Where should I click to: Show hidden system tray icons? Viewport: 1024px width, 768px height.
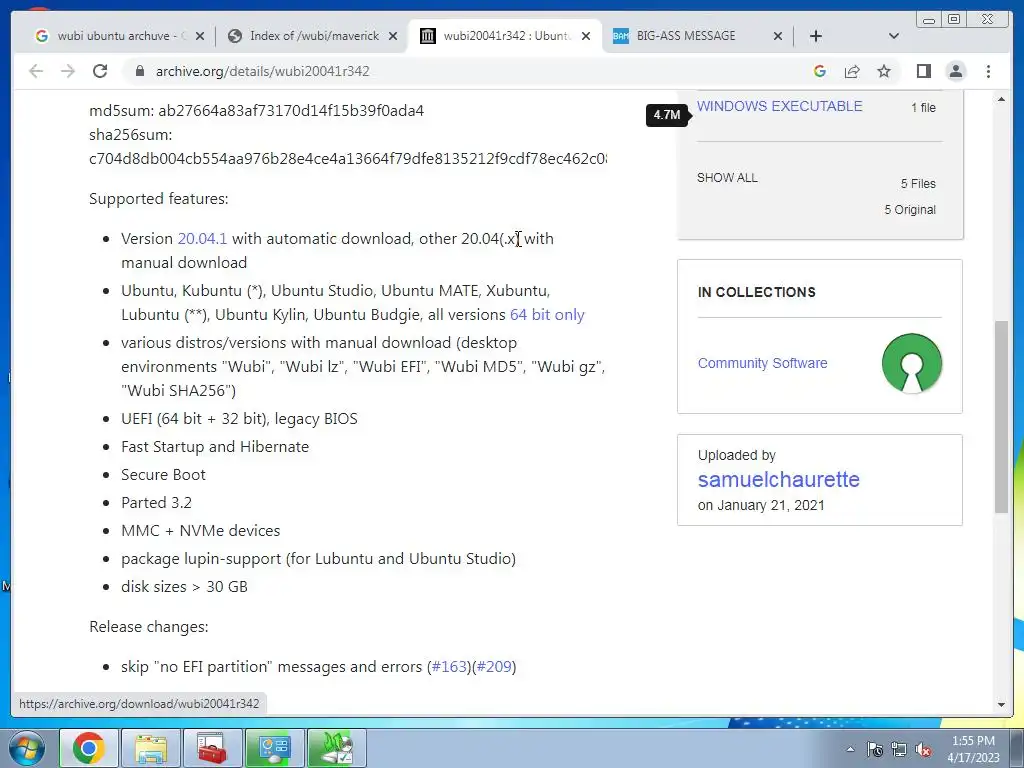click(850, 749)
